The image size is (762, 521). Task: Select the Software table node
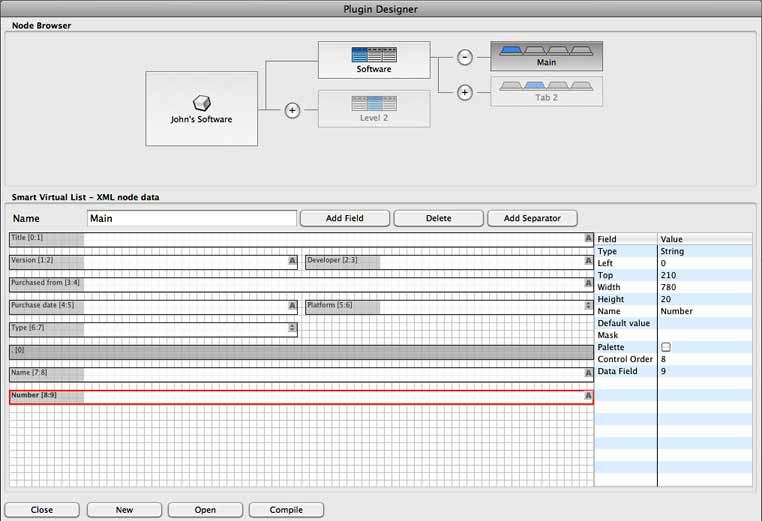tap(374, 59)
